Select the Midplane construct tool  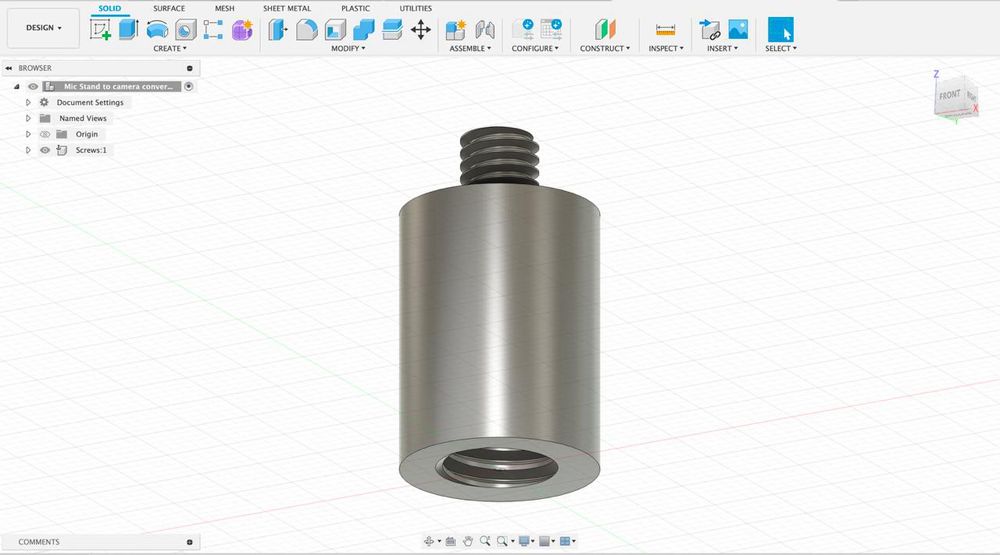[x=605, y=29]
